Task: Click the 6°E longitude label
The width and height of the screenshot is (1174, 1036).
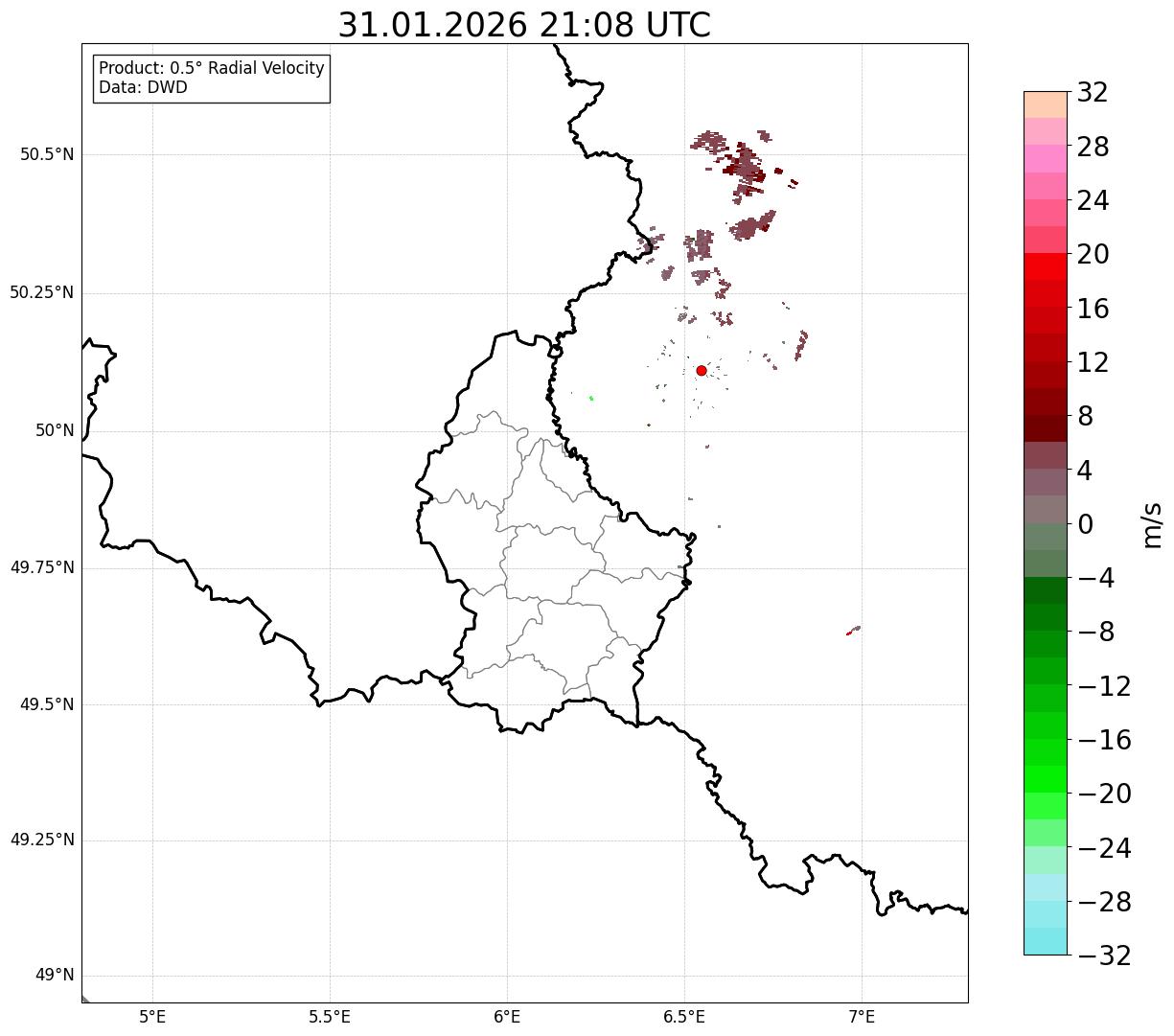Action: click(x=507, y=1017)
